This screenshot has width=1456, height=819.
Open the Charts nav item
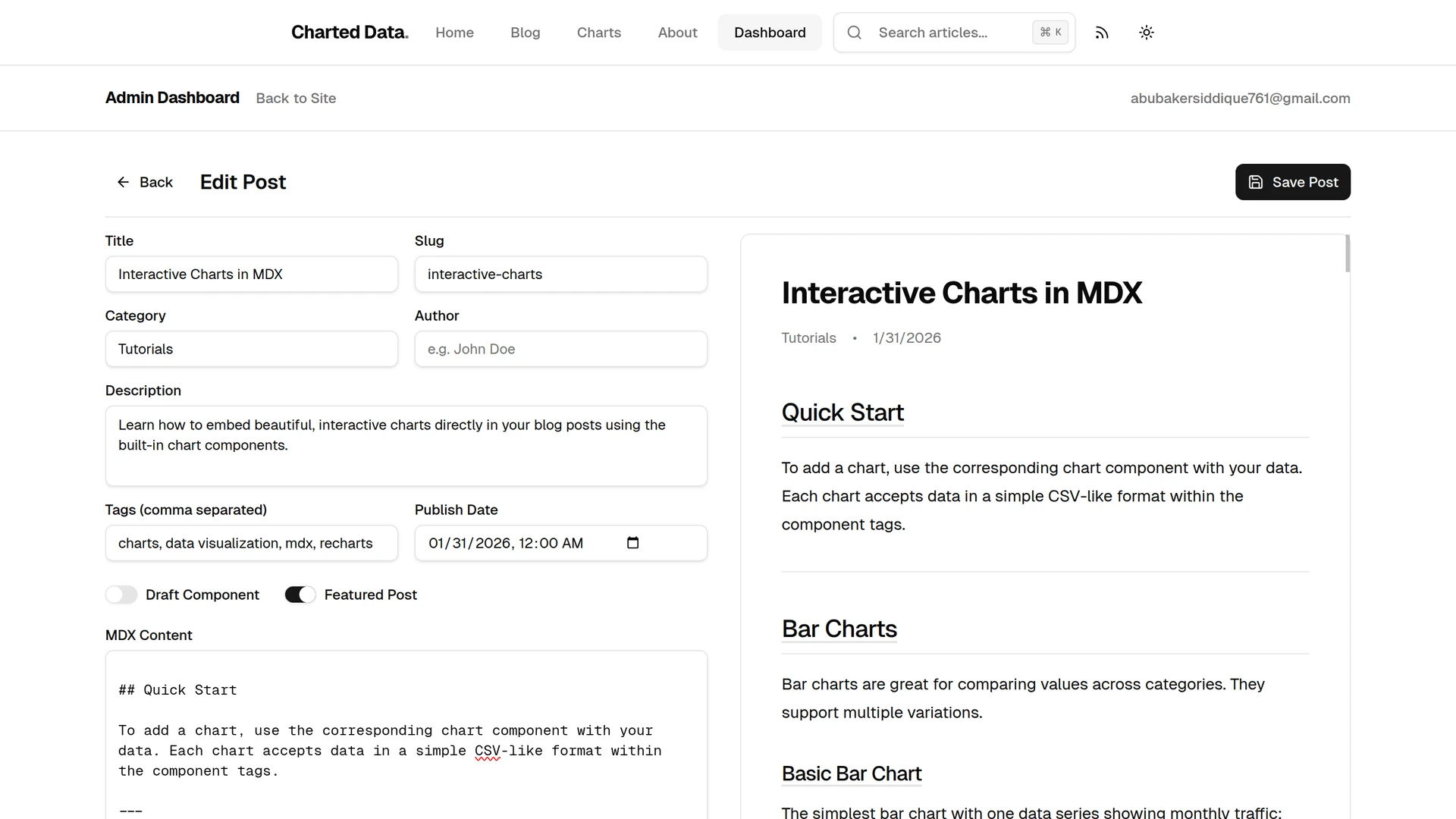coord(599,33)
